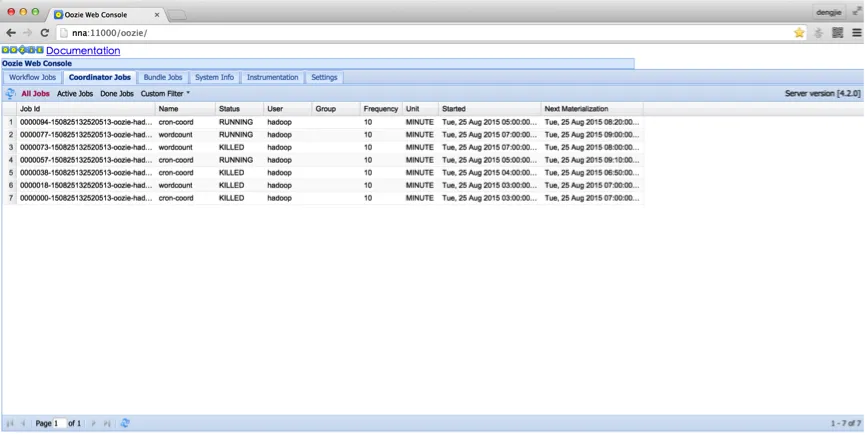Viewport: 865px width, 435px height.
Task: Select the Coordinator Jobs tab
Action: [100, 77]
